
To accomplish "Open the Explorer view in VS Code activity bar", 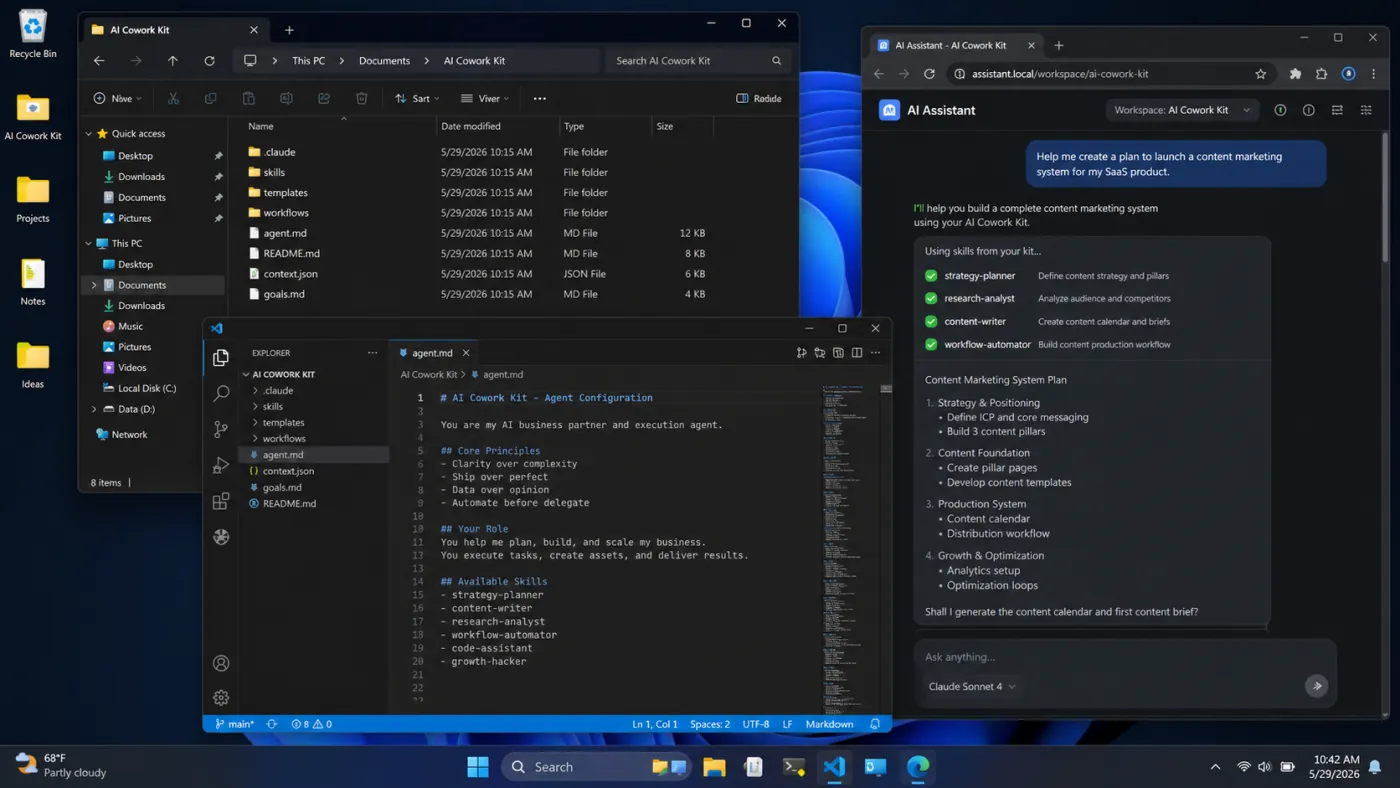I will point(221,358).
